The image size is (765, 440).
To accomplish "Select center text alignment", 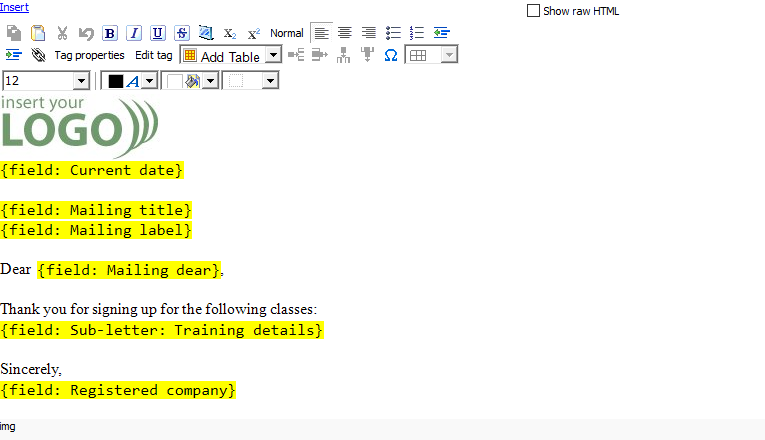I will tap(345, 33).
